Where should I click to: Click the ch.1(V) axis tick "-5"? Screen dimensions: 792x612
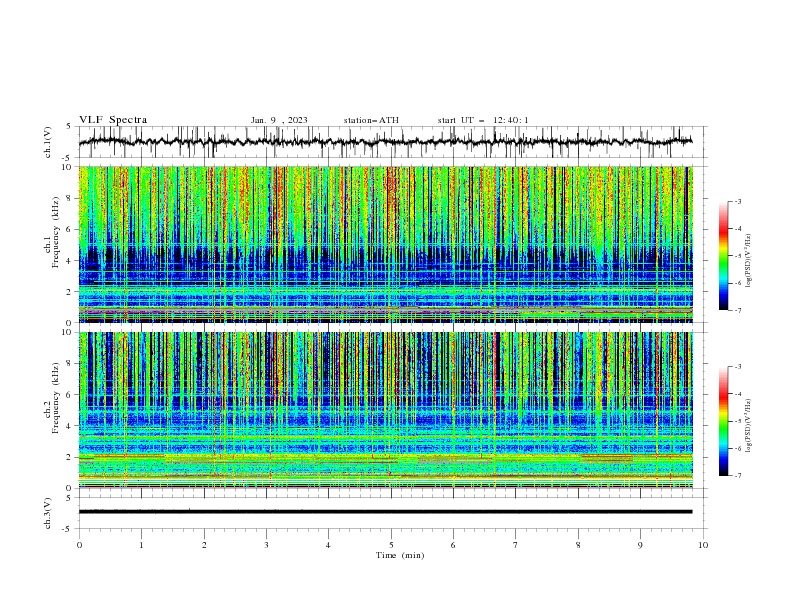tap(68, 158)
